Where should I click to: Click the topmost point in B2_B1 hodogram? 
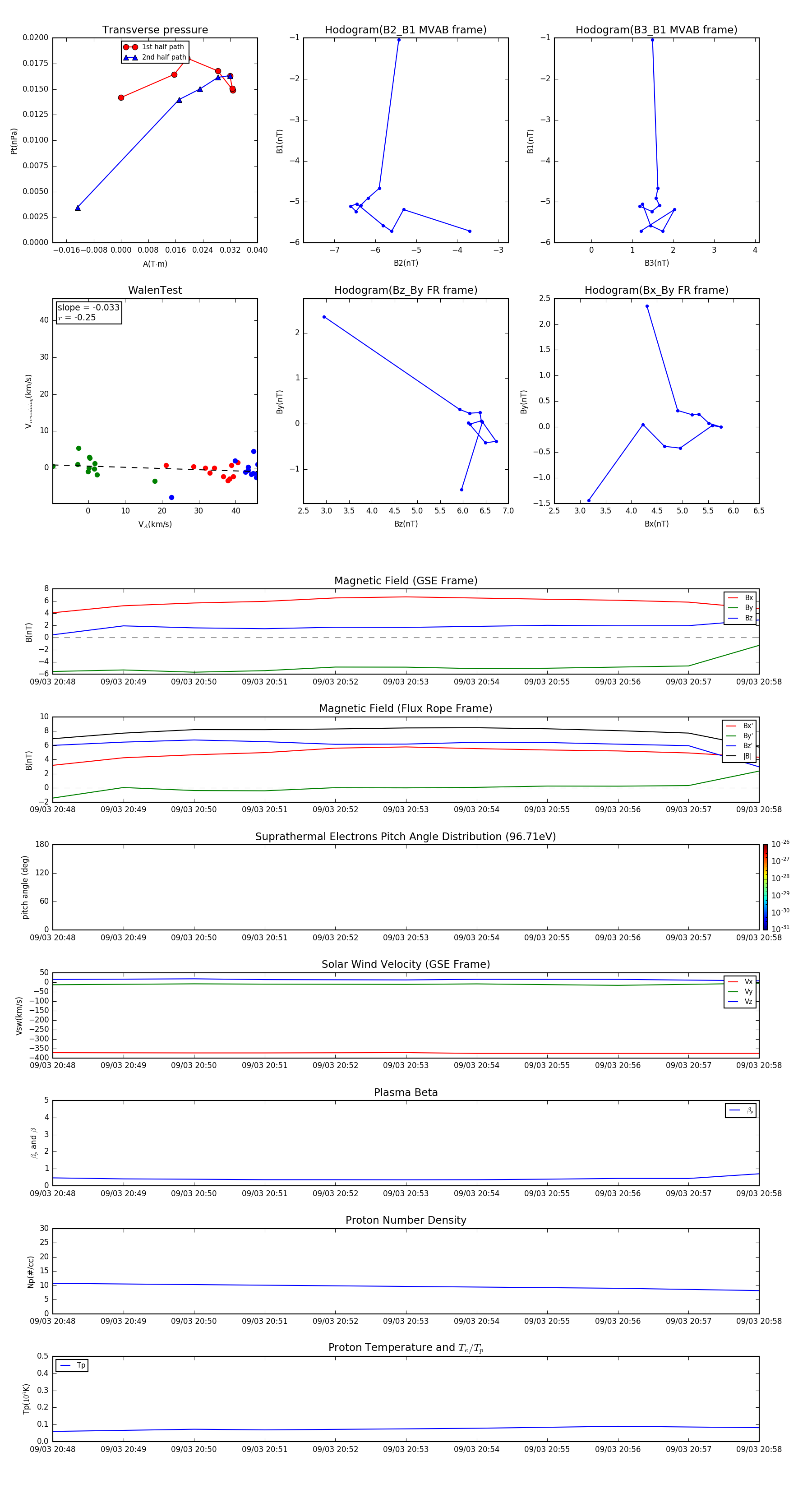click(x=399, y=40)
